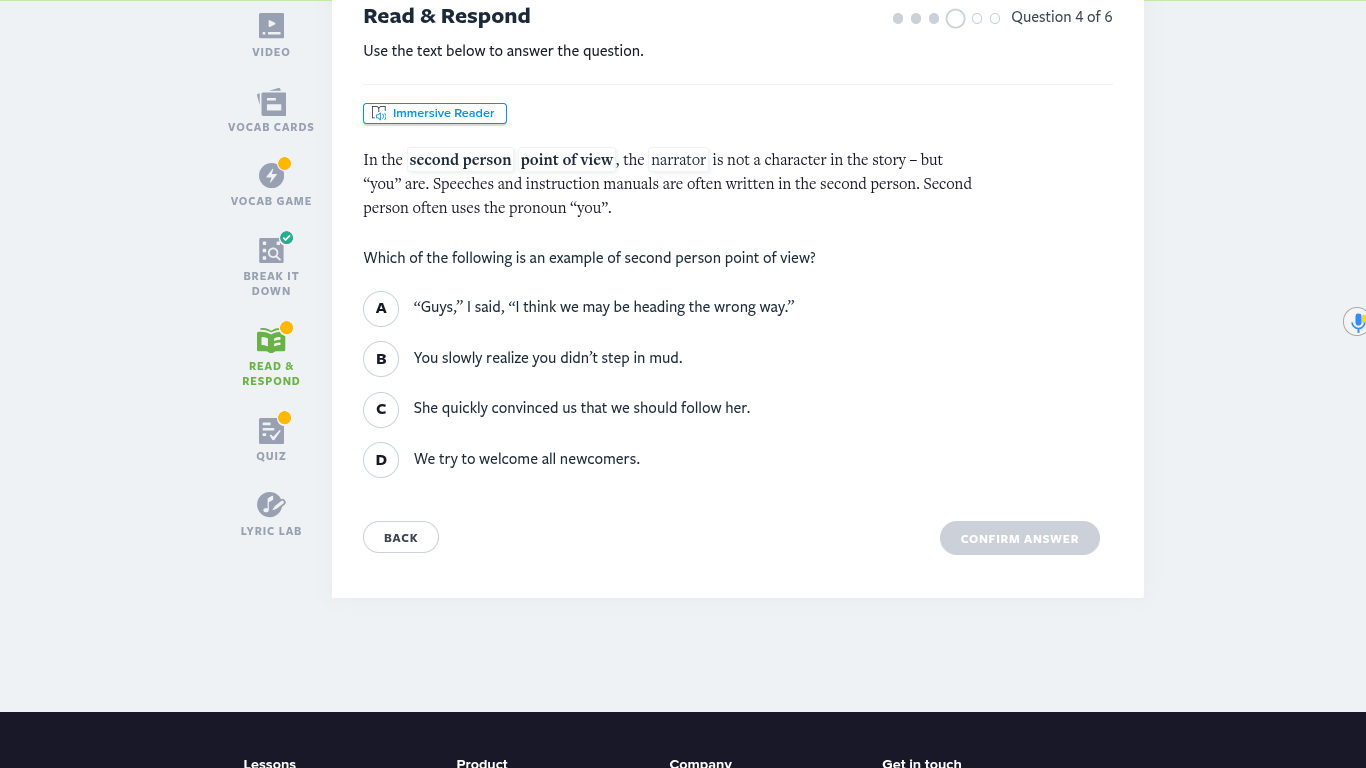Open the Lyric Lab music icon

(x=271, y=505)
